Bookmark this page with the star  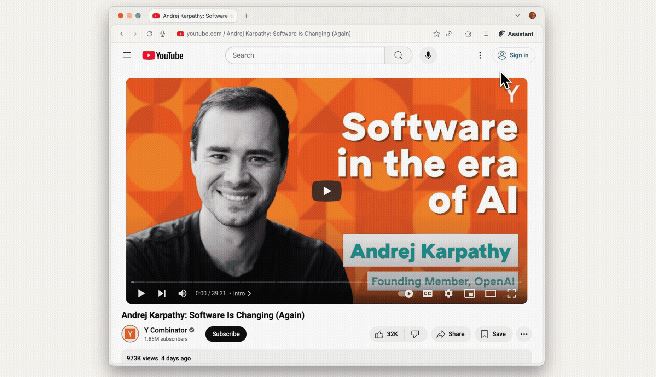[x=436, y=34]
